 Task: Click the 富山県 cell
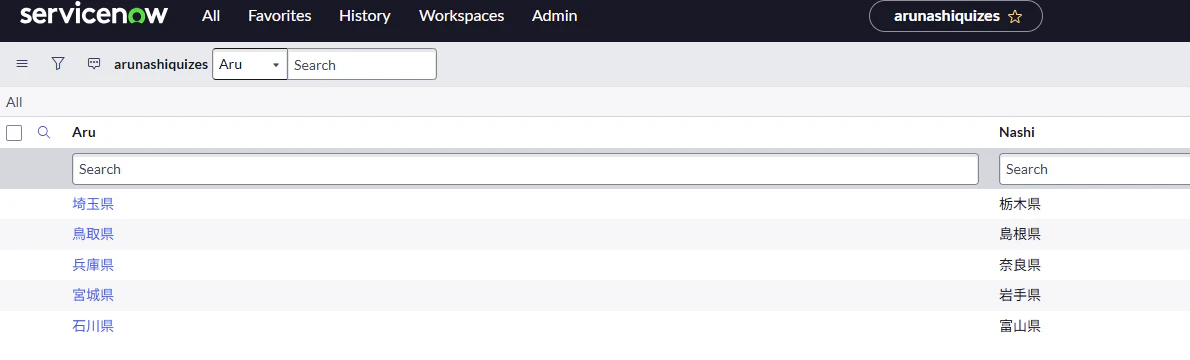[1020, 327]
